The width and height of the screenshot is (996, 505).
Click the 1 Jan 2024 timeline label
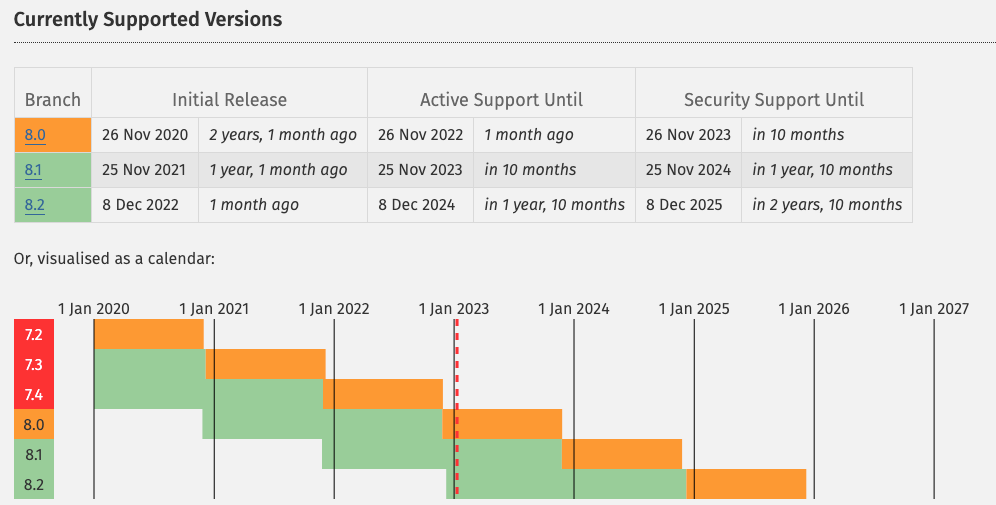click(574, 309)
